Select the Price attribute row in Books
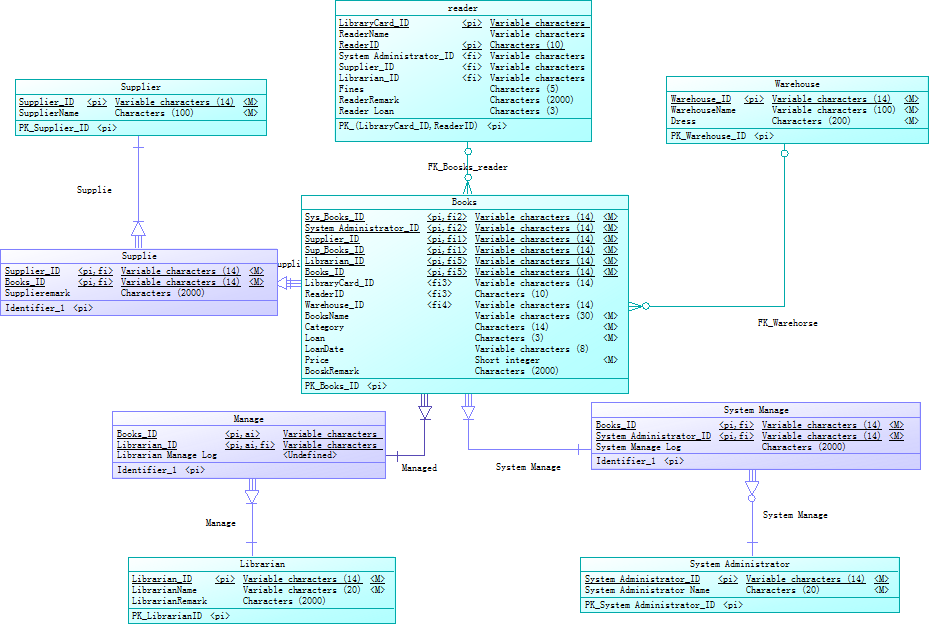The image size is (929, 624). (316, 359)
